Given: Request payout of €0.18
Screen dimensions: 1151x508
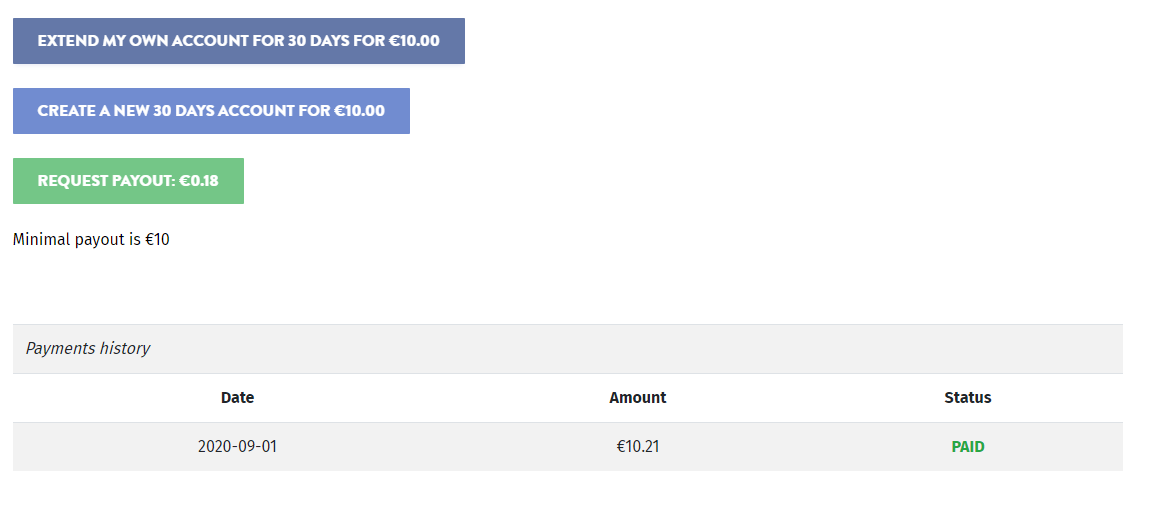Looking at the screenshot, I should (128, 181).
